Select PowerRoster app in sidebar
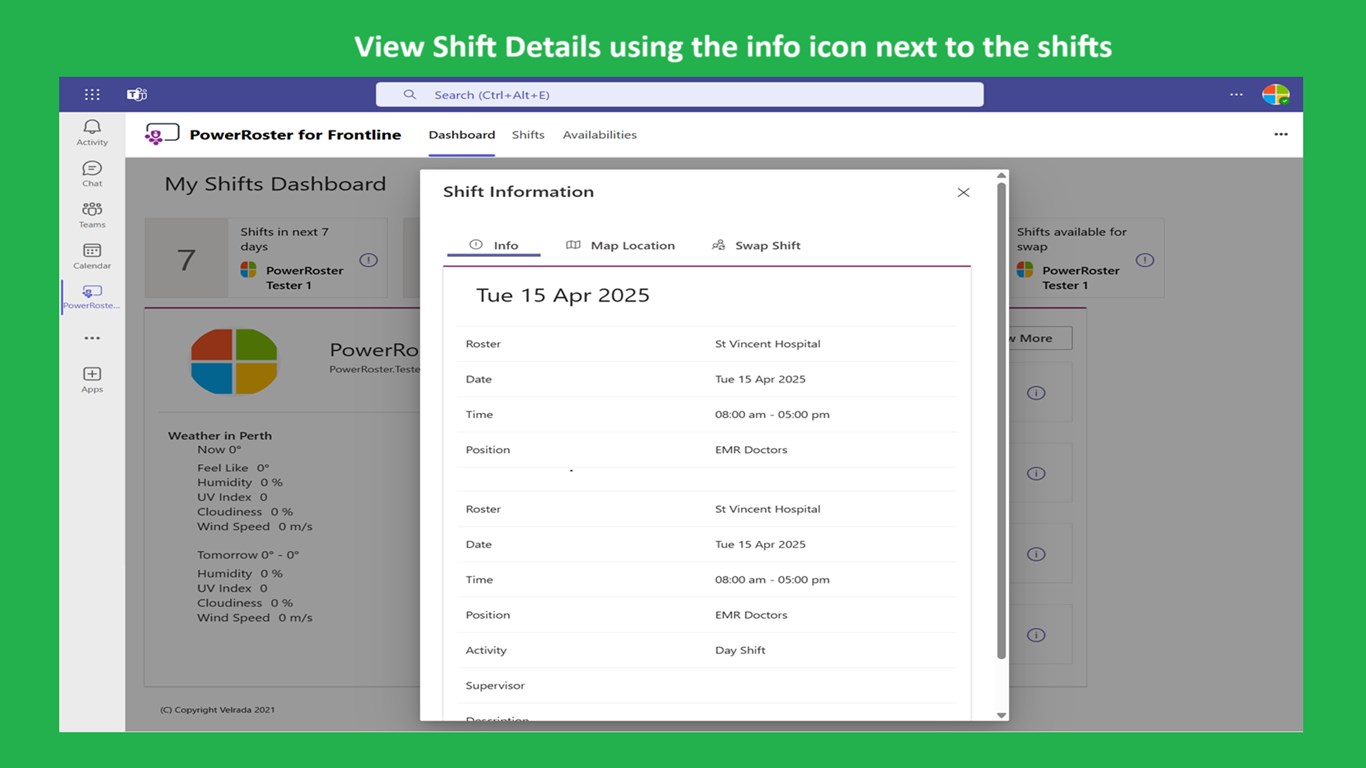This screenshot has height=768, width=1366. 92,297
